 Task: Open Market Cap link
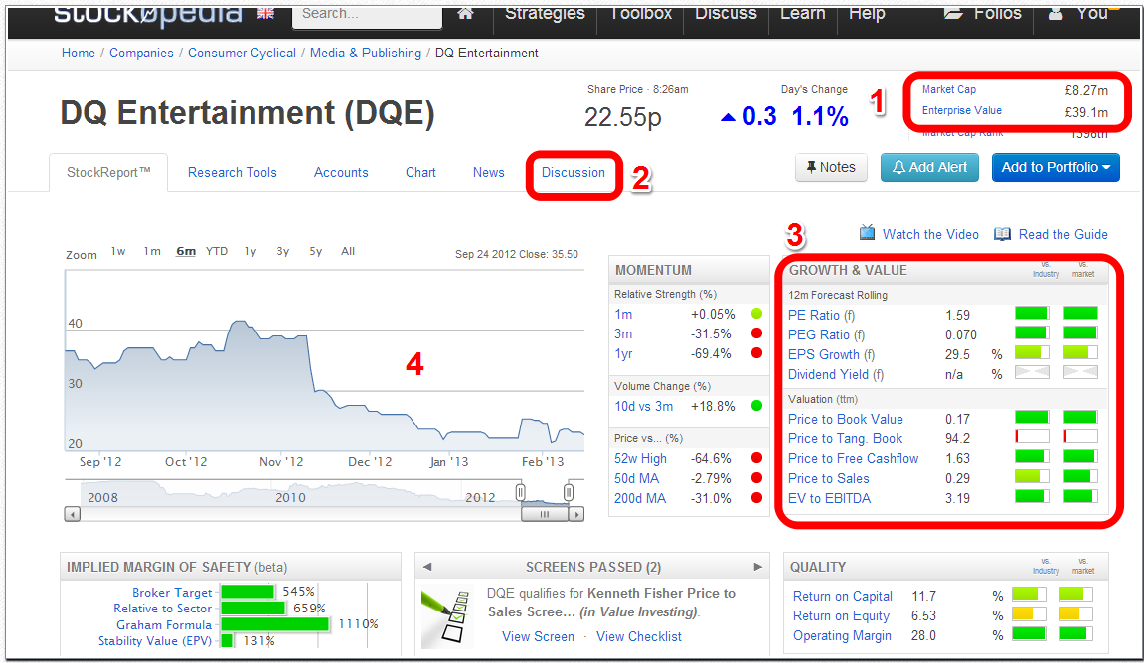pyautogui.click(x=948, y=89)
